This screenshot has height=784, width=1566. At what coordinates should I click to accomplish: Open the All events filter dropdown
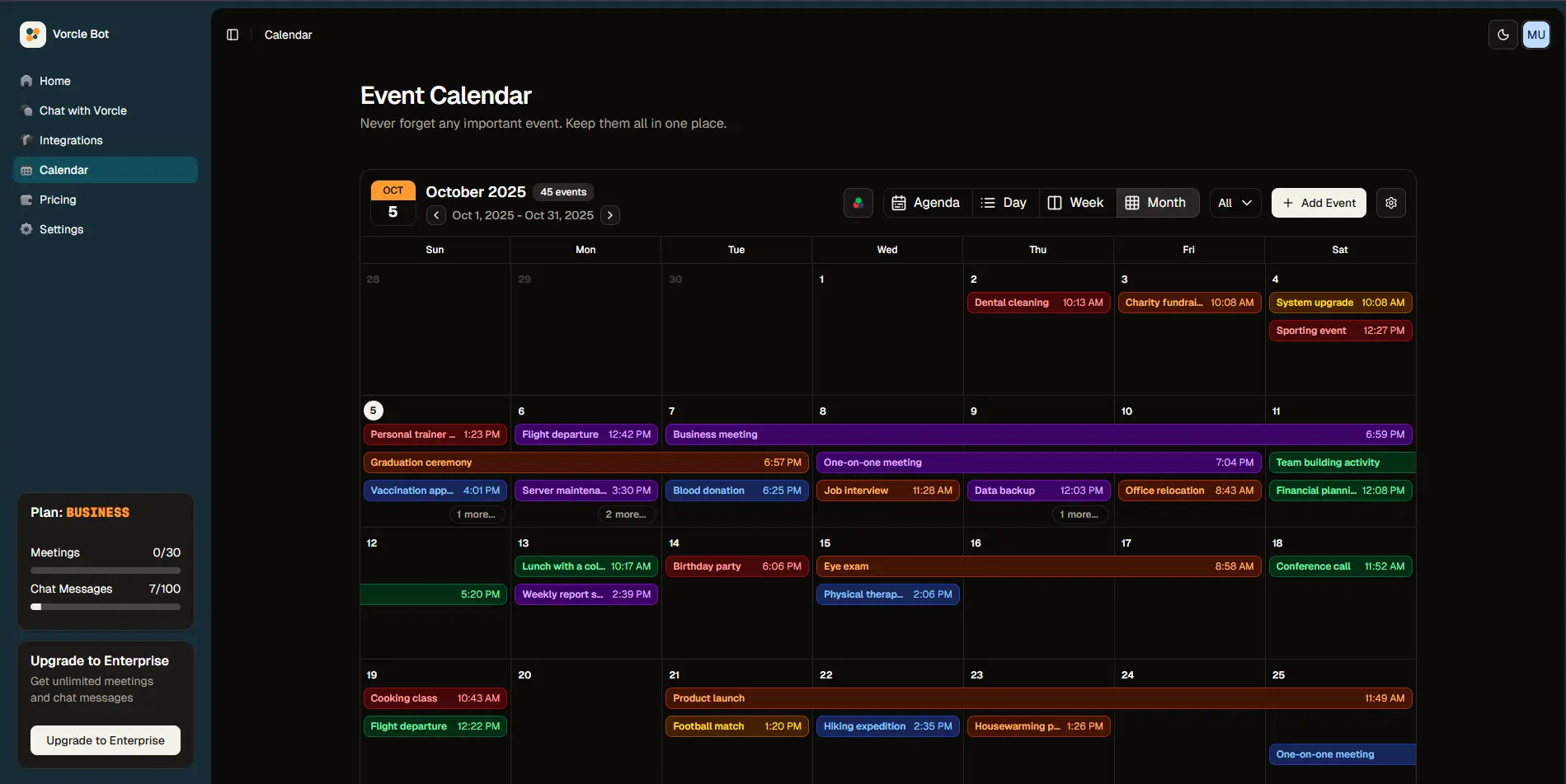pos(1234,202)
